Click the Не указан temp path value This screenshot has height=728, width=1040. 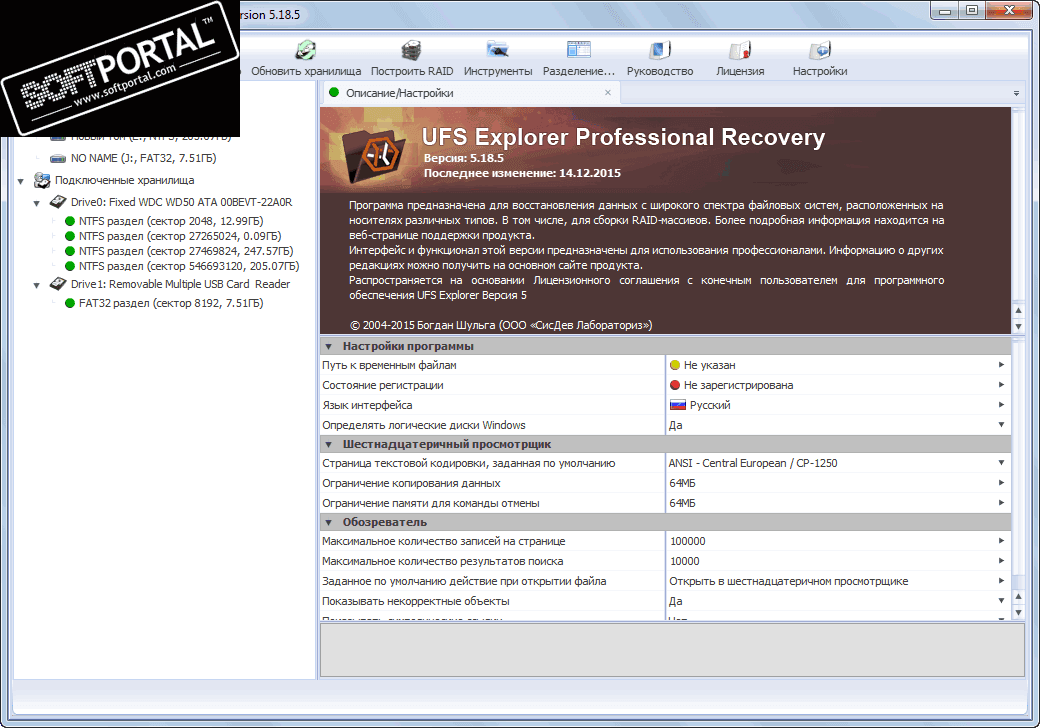(x=709, y=365)
